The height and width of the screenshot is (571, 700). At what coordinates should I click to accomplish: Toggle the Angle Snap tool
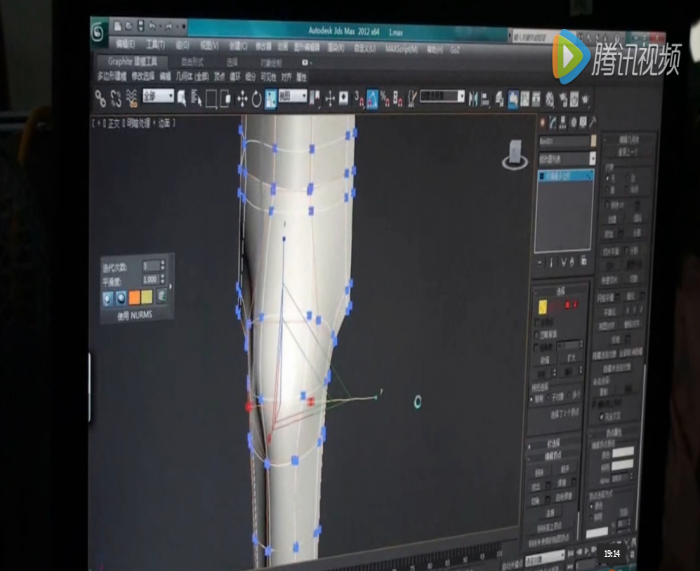(373, 98)
